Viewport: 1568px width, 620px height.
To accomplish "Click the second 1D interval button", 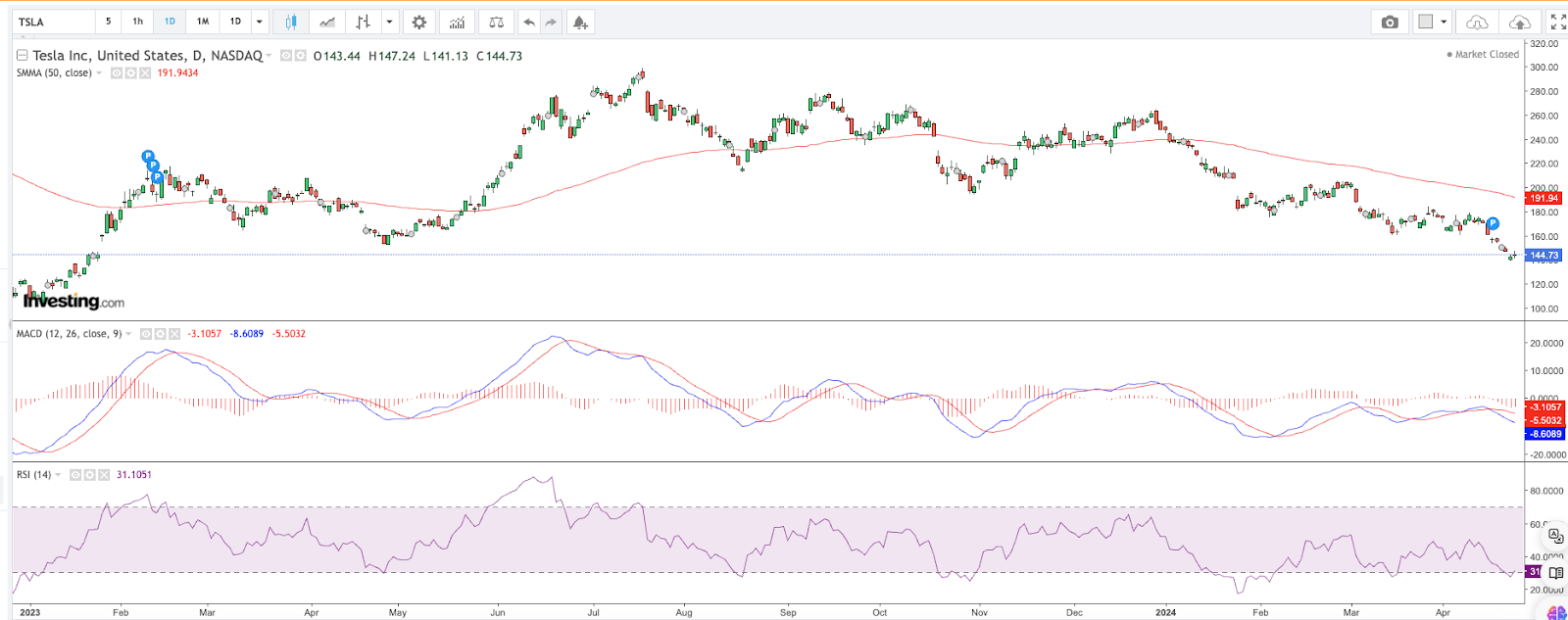I will tap(235, 22).
